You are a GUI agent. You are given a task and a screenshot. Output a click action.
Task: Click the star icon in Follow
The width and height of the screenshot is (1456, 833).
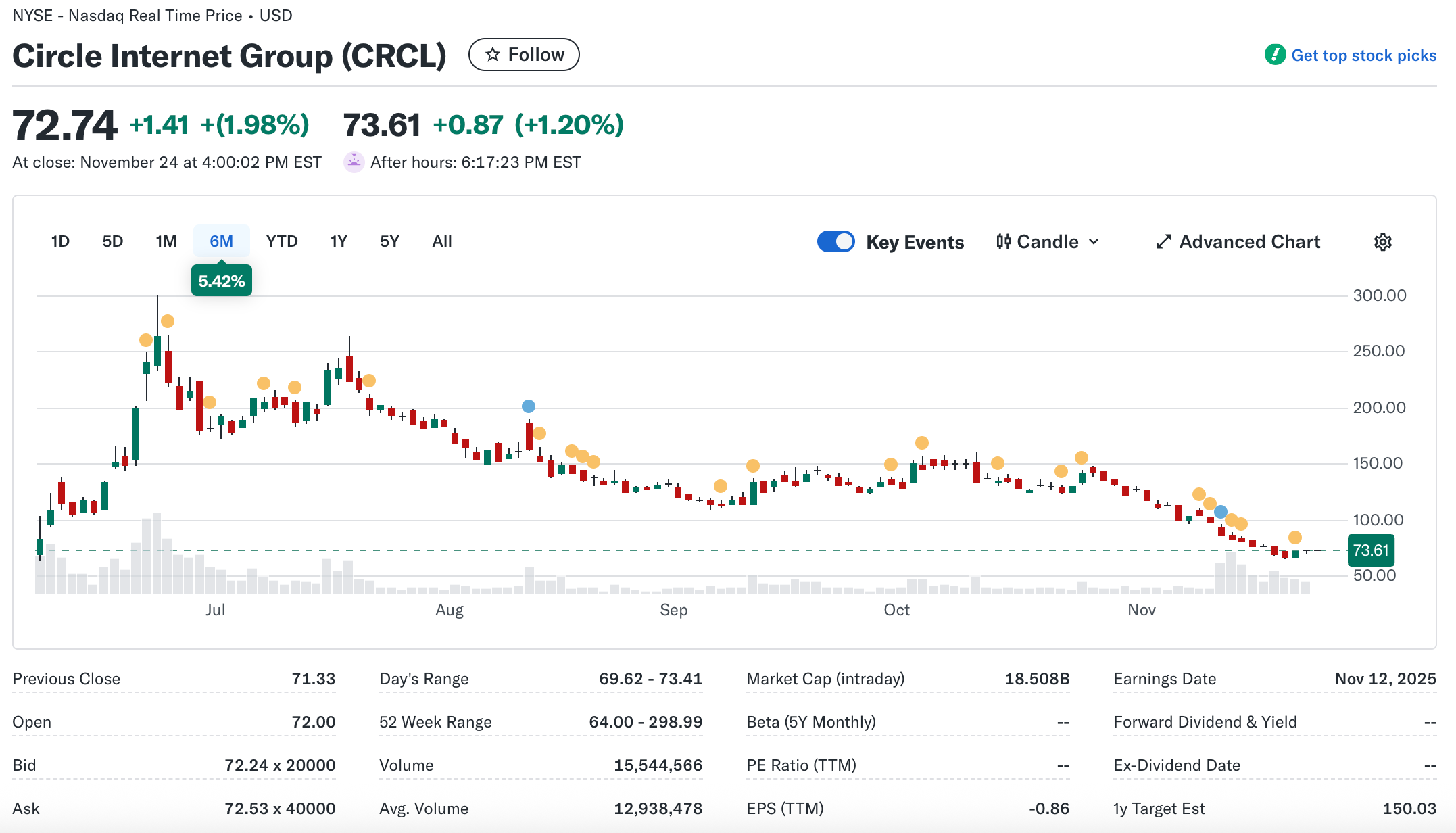[493, 55]
